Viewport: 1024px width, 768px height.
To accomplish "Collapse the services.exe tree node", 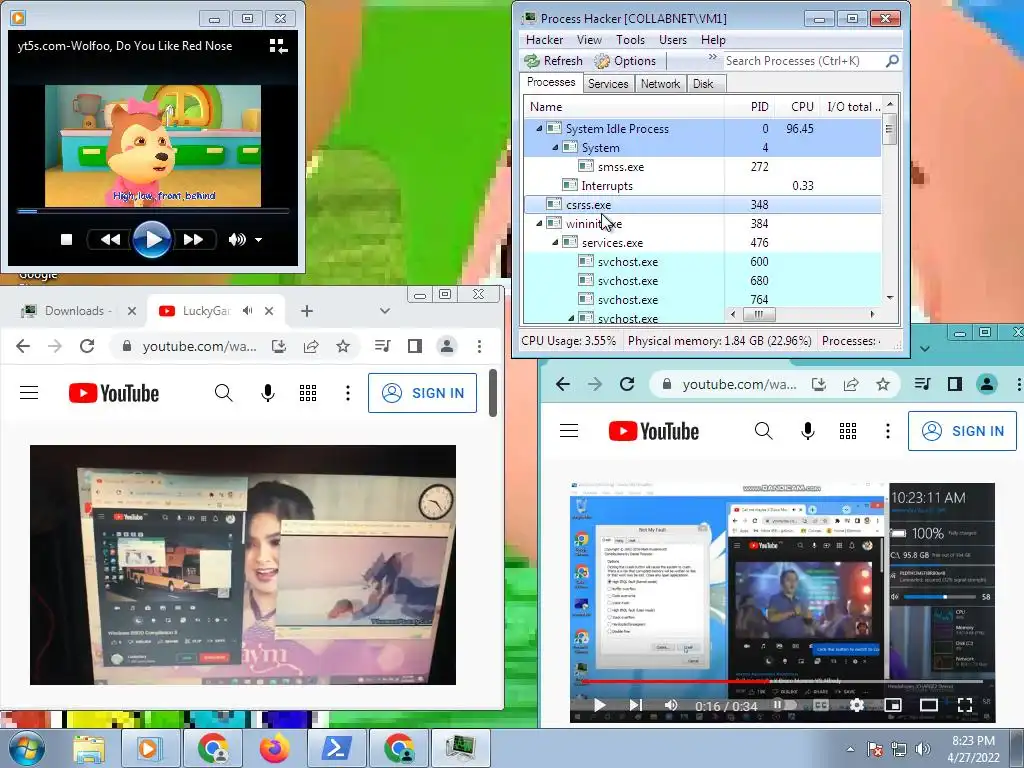I will point(555,242).
